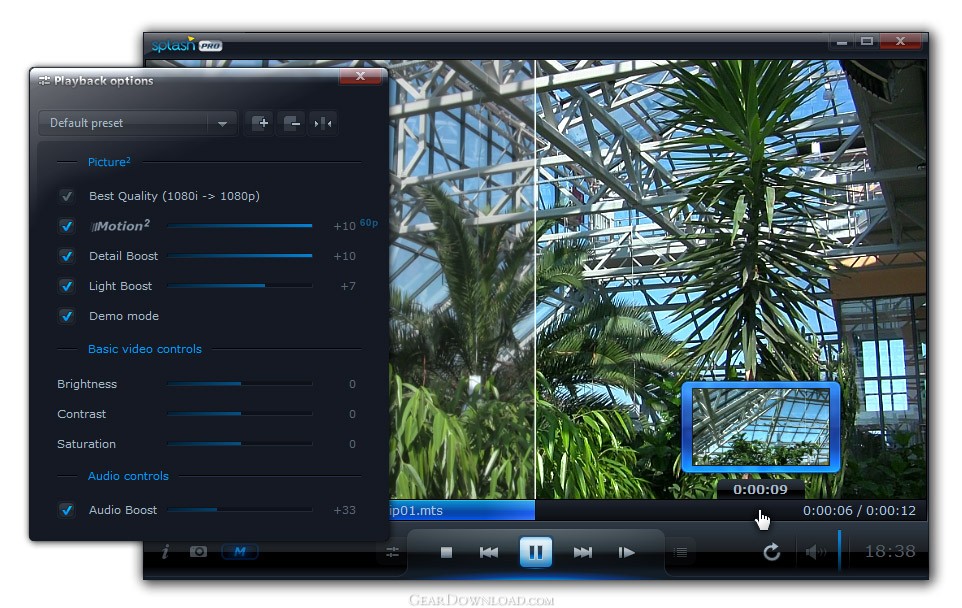Click the 18:38 clock readout
Screen dimensions: 962x608
(890, 552)
